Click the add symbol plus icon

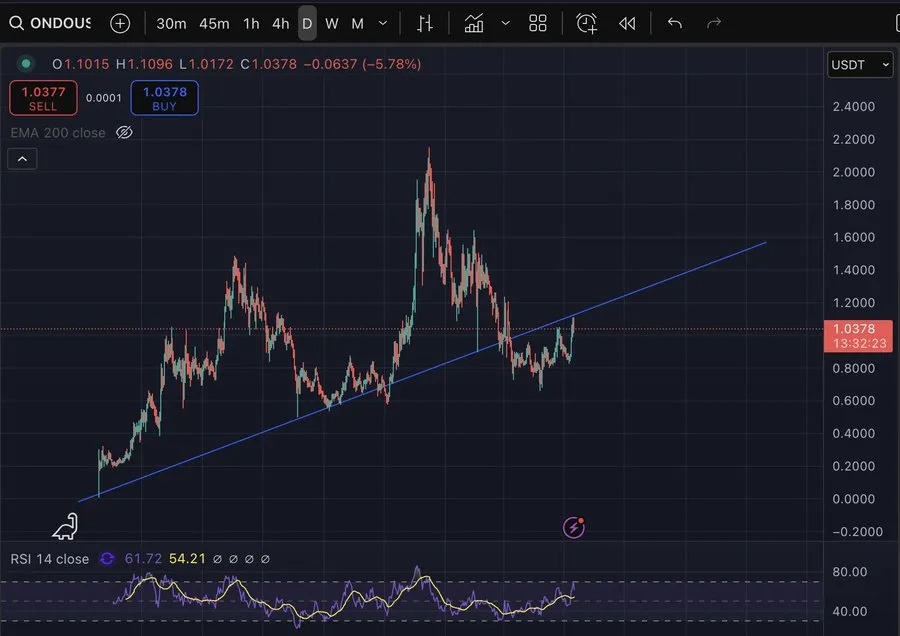coord(119,23)
